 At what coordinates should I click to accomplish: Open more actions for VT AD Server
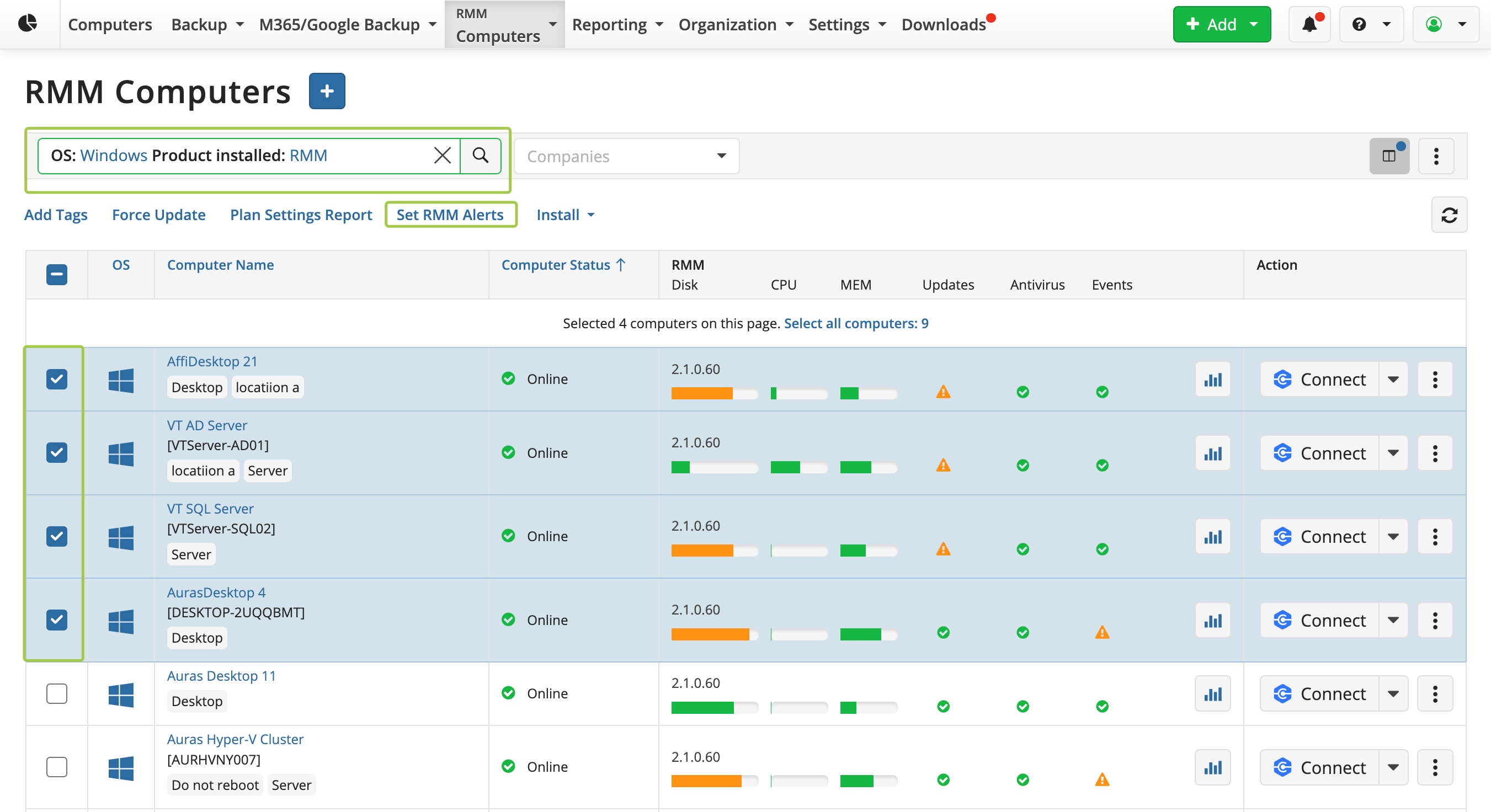coord(1435,453)
